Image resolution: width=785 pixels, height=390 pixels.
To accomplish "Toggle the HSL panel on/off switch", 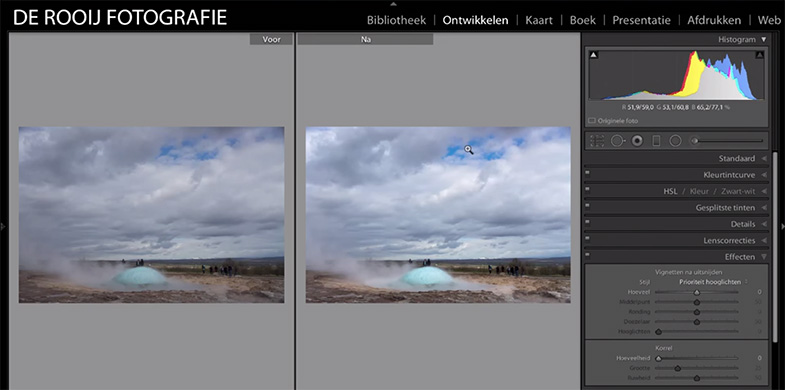I will tap(587, 189).
